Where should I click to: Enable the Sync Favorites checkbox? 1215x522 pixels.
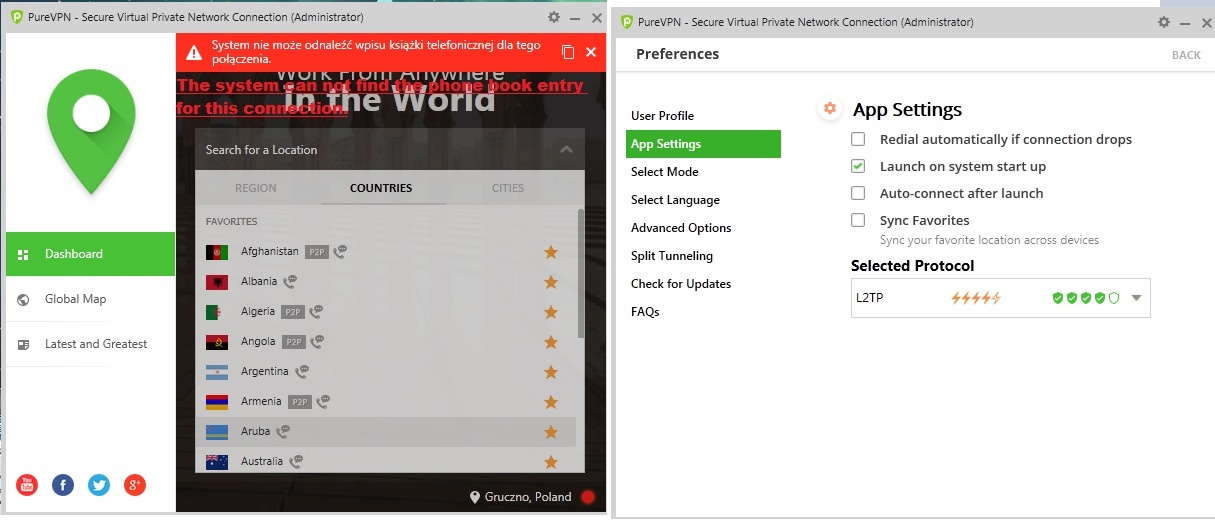pyautogui.click(x=858, y=220)
